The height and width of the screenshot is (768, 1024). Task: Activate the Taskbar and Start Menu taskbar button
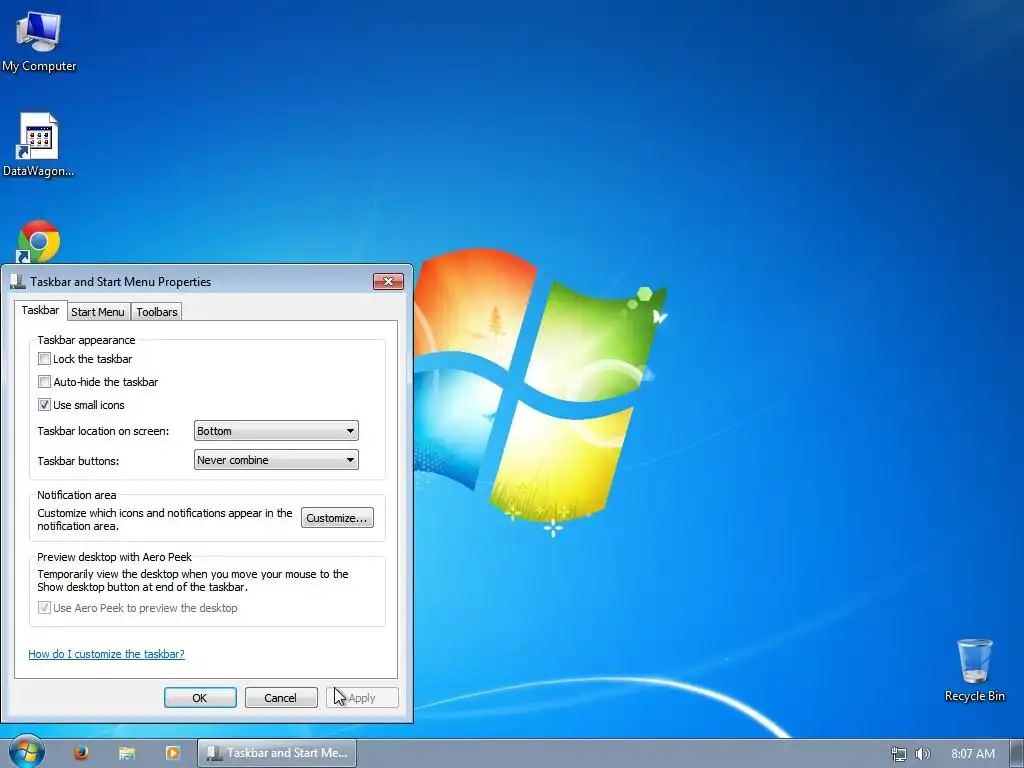click(277, 753)
